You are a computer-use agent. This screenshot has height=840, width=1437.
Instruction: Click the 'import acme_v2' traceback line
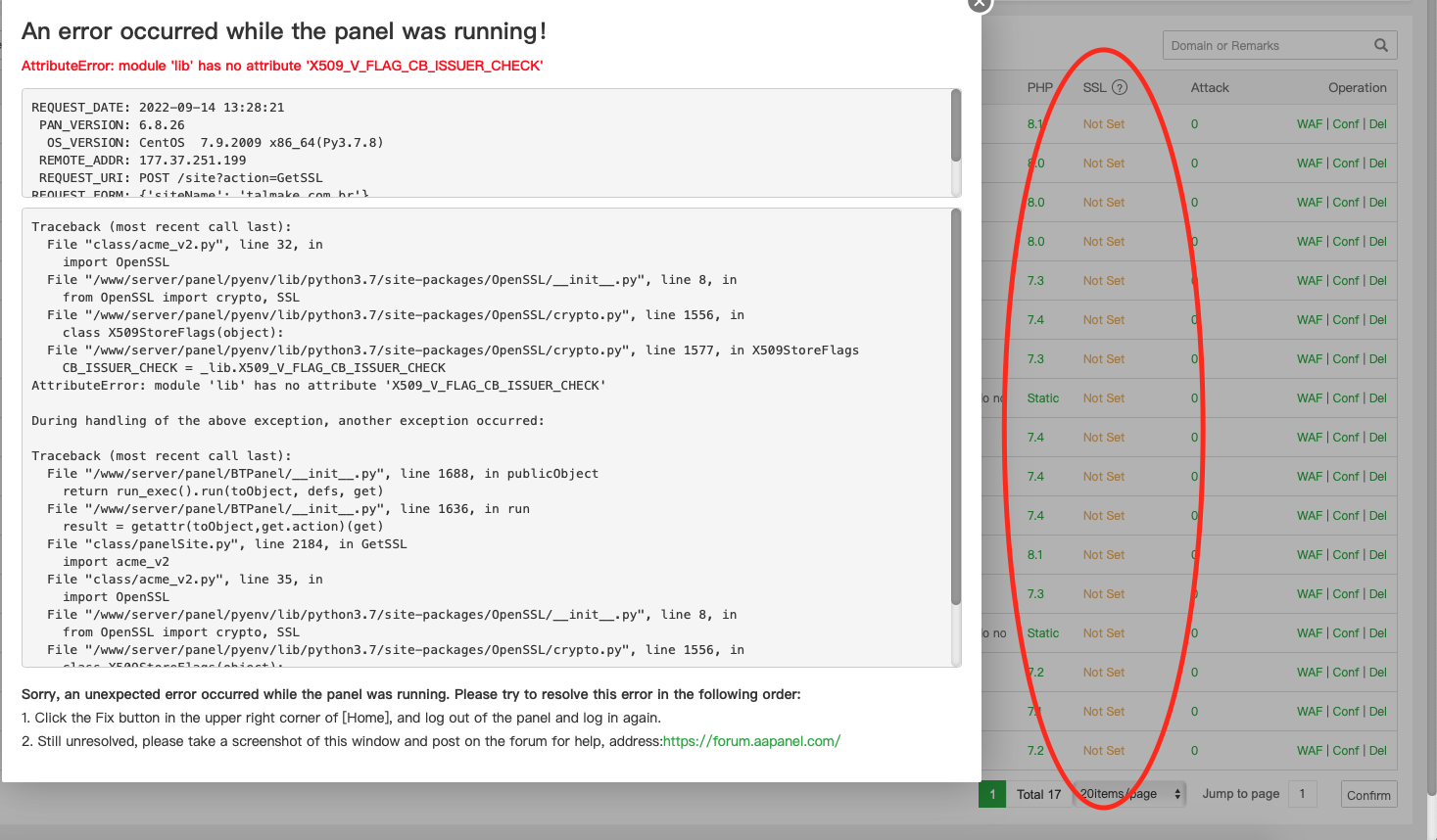coord(116,562)
